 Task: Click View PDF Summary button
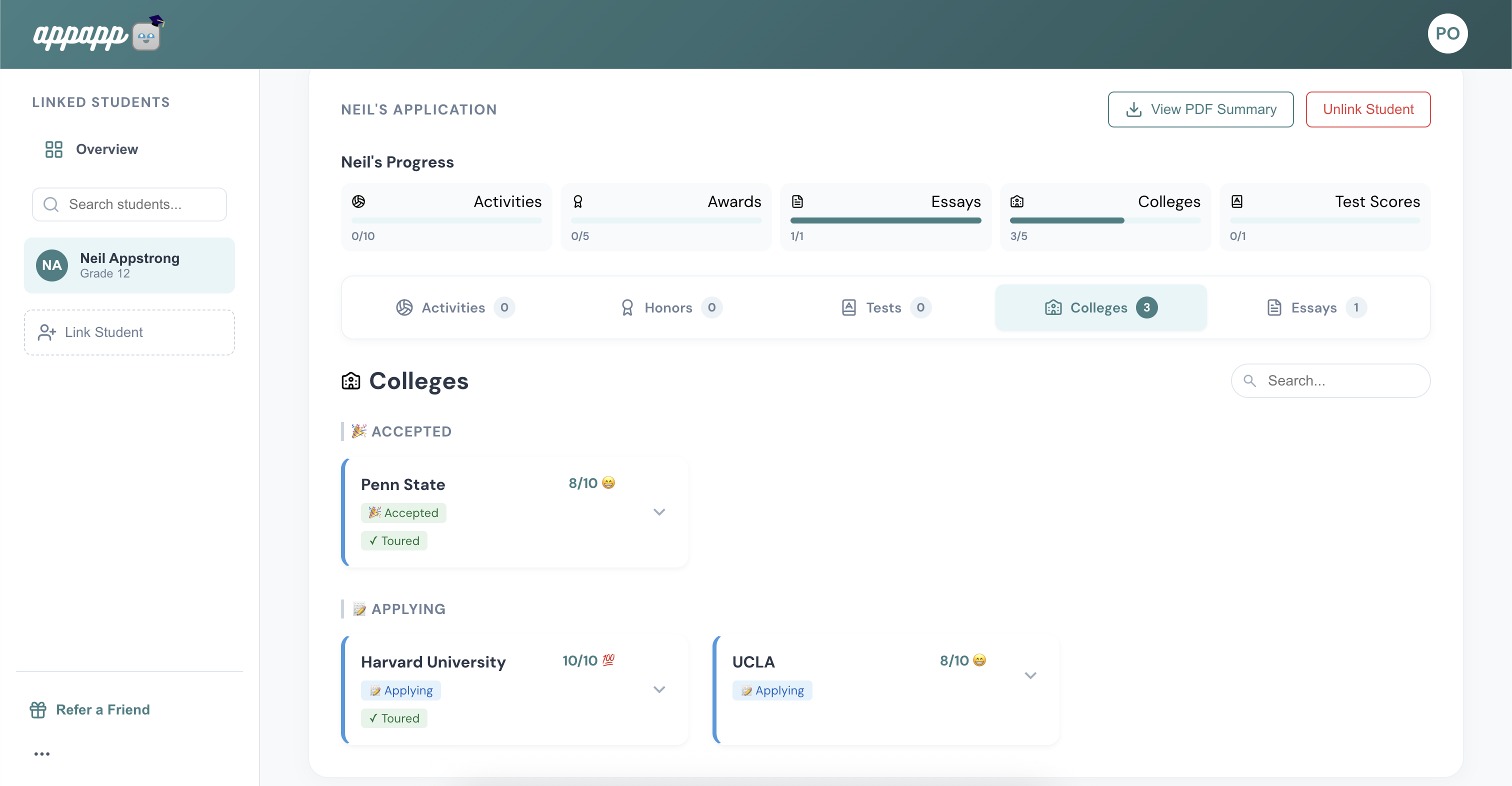point(1200,109)
